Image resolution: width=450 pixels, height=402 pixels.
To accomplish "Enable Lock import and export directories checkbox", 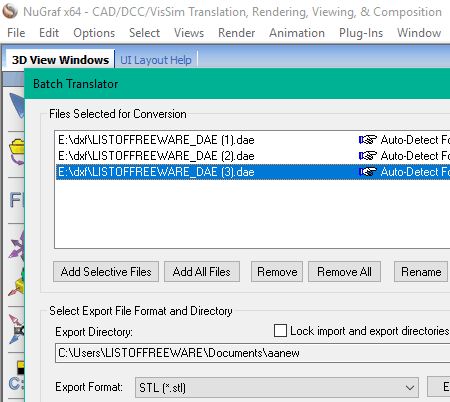I will pos(280,331).
